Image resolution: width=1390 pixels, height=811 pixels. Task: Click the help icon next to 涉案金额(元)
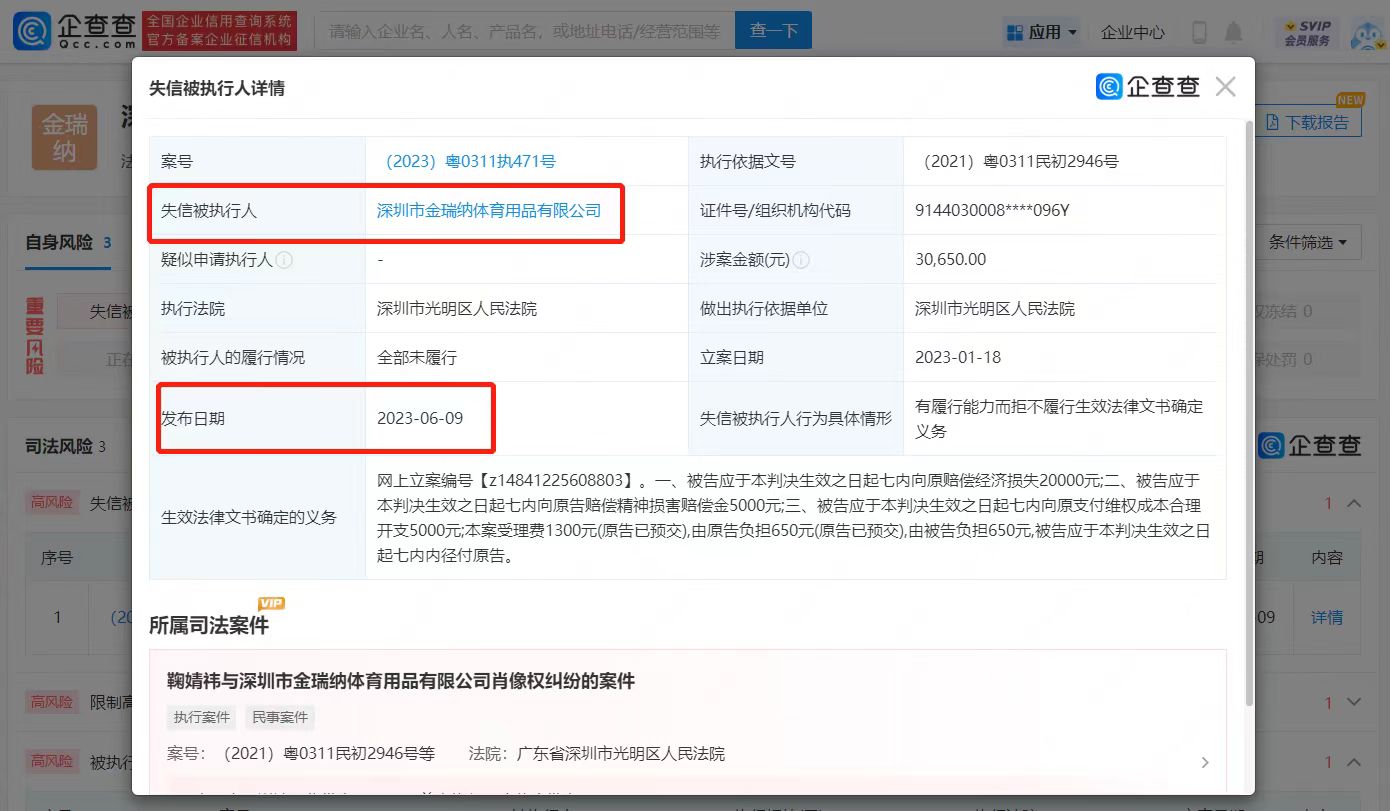pyautogui.click(x=800, y=260)
